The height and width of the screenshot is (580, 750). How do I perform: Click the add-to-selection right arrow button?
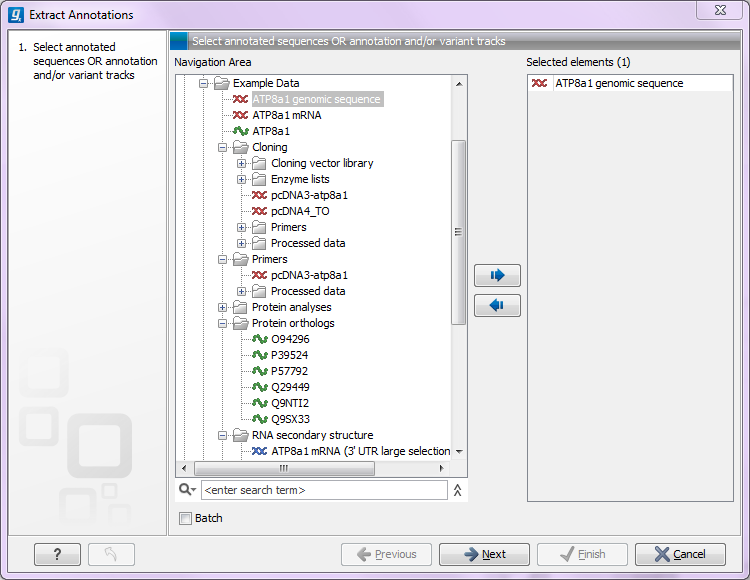pos(497,275)
